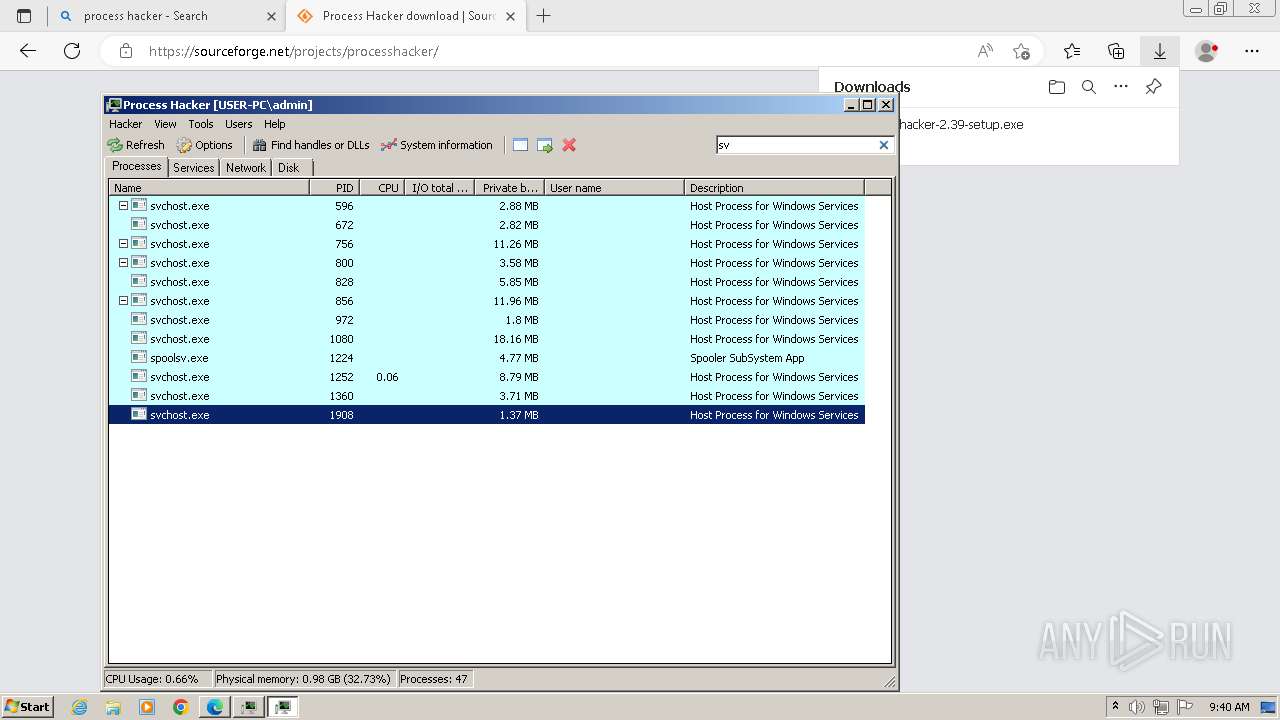Select the Processes tab
The width and height of the screenshot is (1280, 720).
coord(136,166)
